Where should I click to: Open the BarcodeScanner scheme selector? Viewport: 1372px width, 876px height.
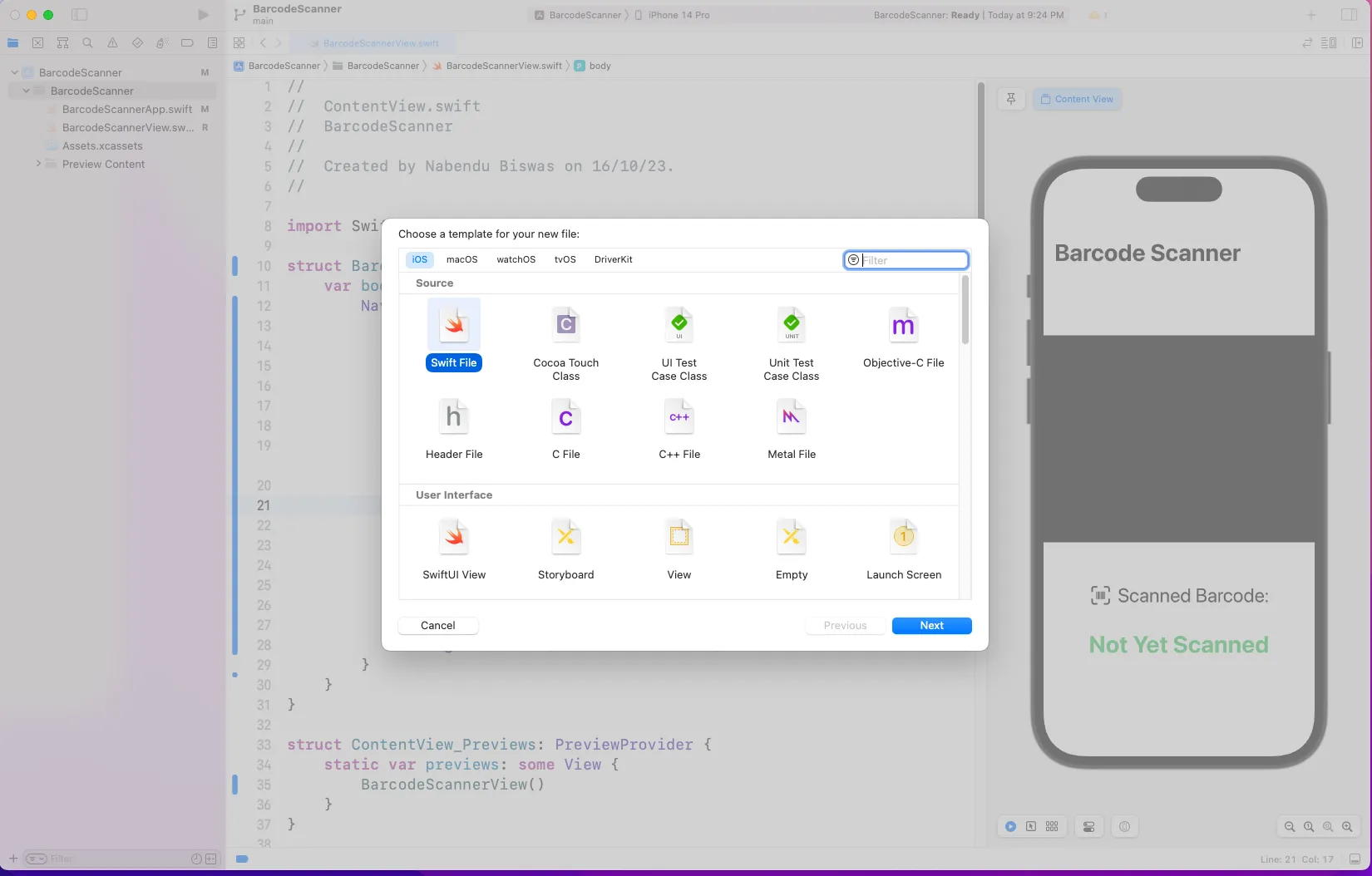tap(578, 15)
